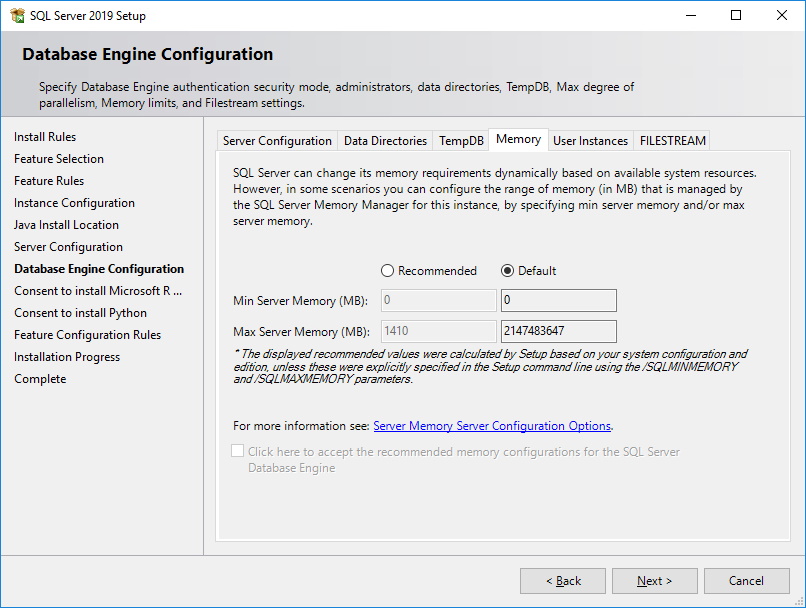
Task: Click the recommended Max Server Memory 1410 field
Action: 438,331
